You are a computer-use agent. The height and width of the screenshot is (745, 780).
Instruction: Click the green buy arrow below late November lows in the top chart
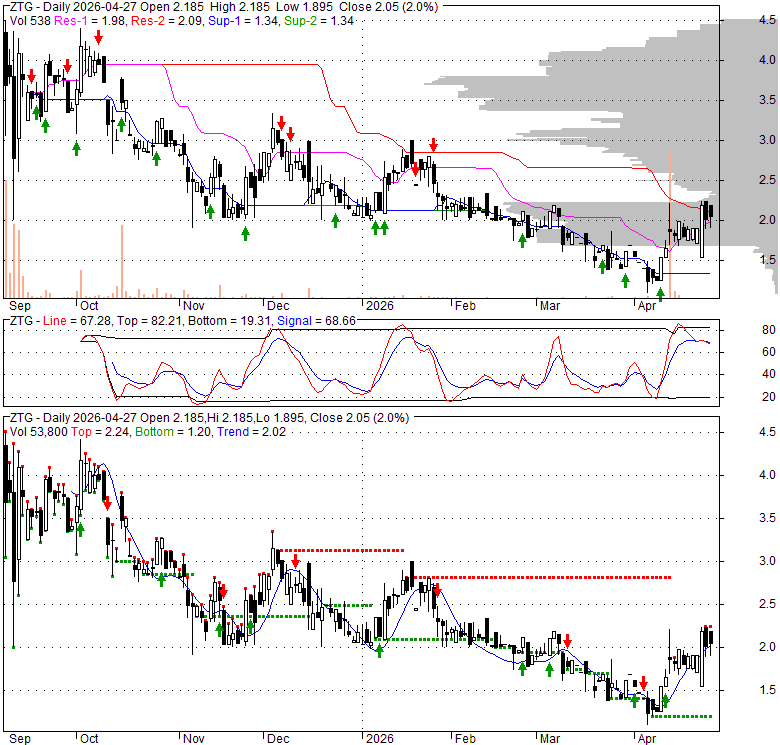tap(245, 232)
